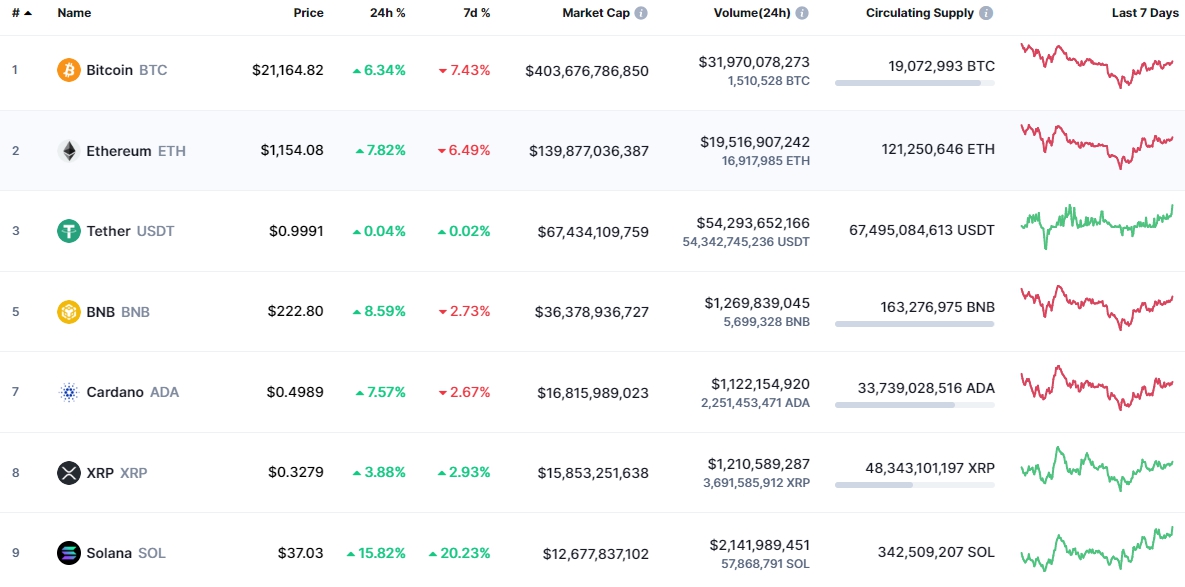The height and width of the screenshot is (587, 1185).
Task: Click the Solana logo icon
Action: pyautogui.click(x=69, y=553)
